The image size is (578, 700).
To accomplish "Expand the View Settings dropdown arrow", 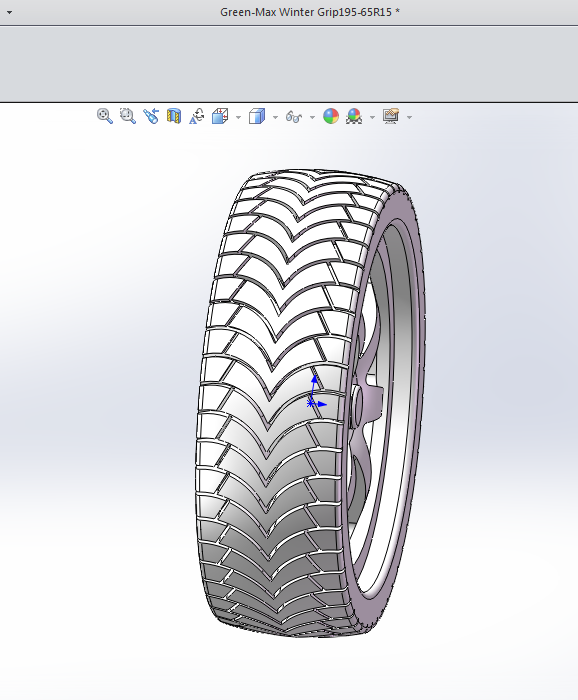I will pos(410,117).
